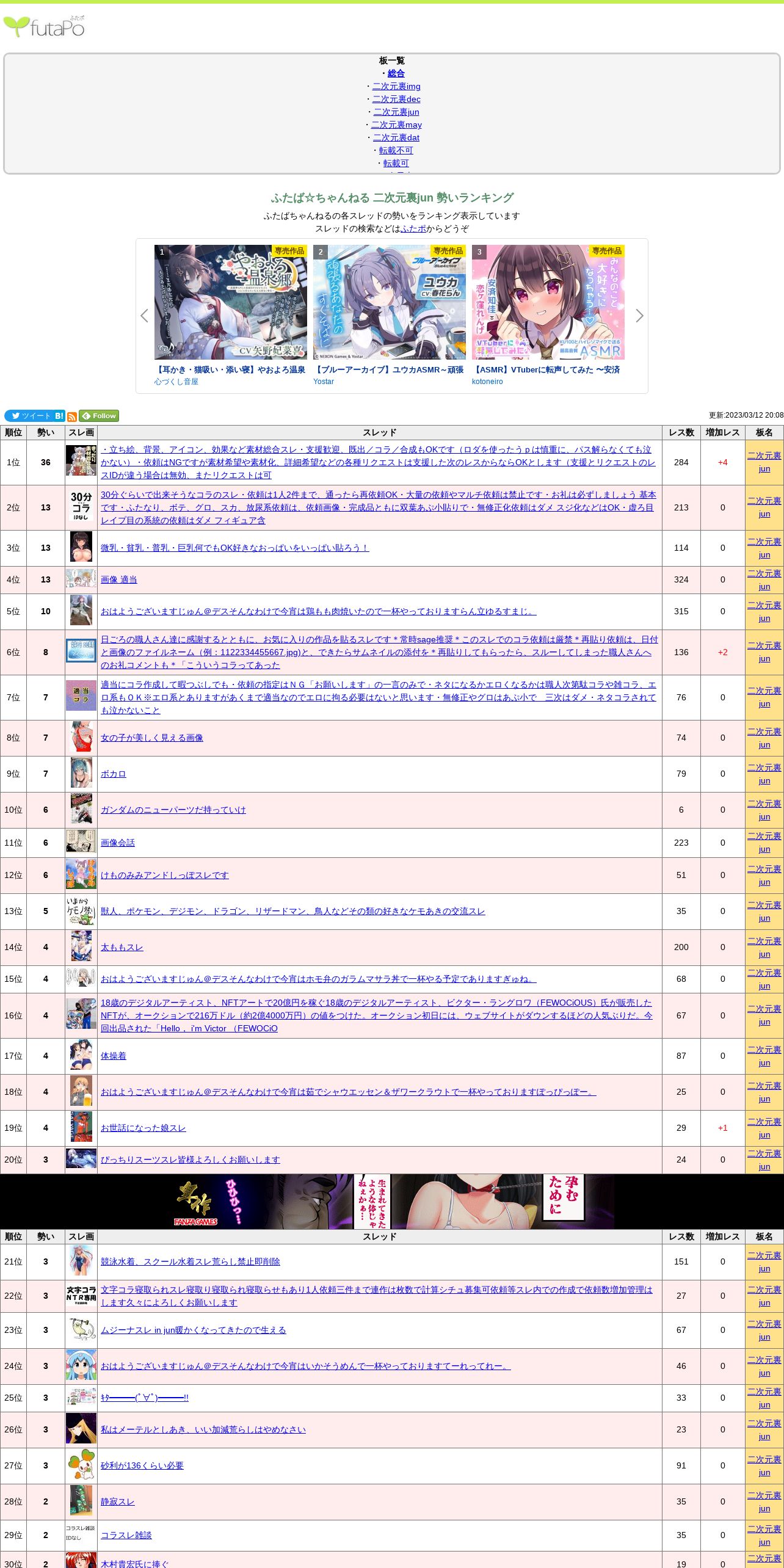Image resolution: width=784 pixels, height=1568 pixels.
Task: Click the FANZA GAMES banner ad
Action: [392, 1201]
